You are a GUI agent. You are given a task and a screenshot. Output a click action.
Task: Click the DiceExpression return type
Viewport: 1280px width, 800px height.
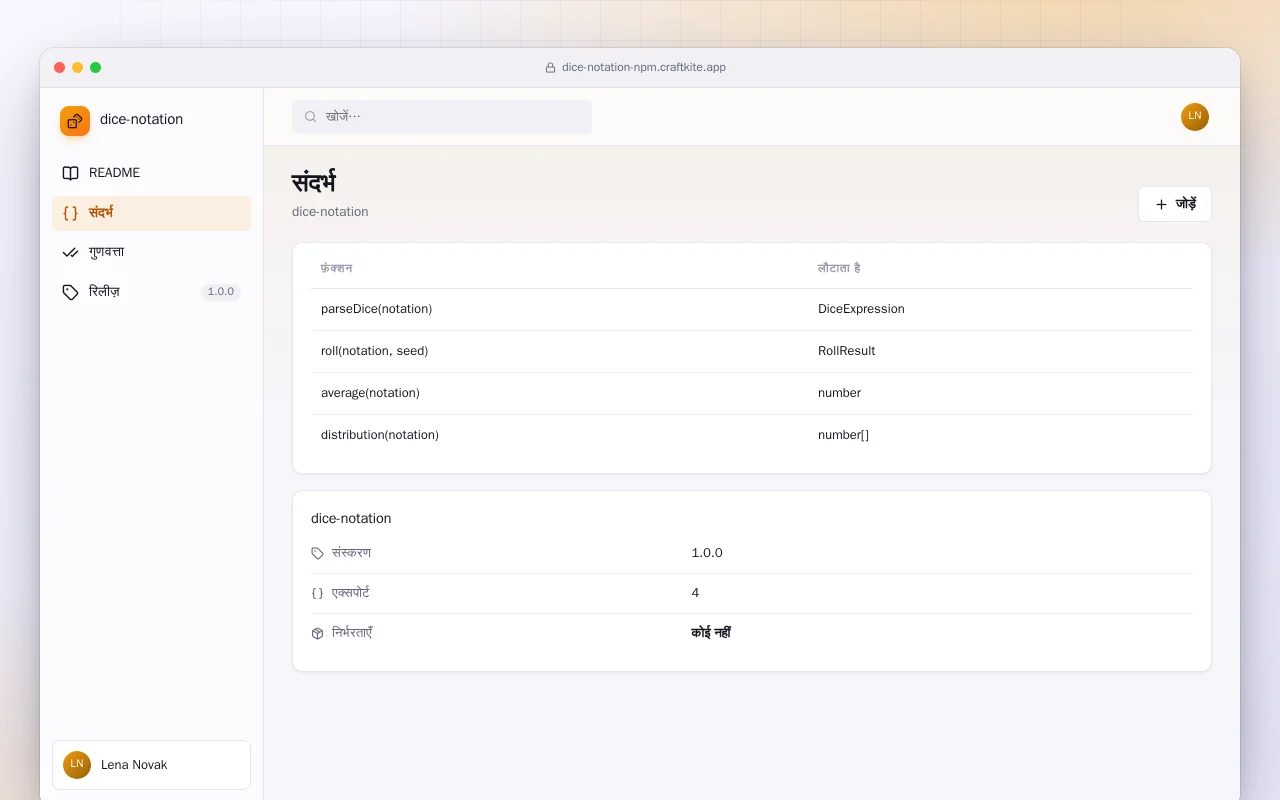tap(861, 309)
